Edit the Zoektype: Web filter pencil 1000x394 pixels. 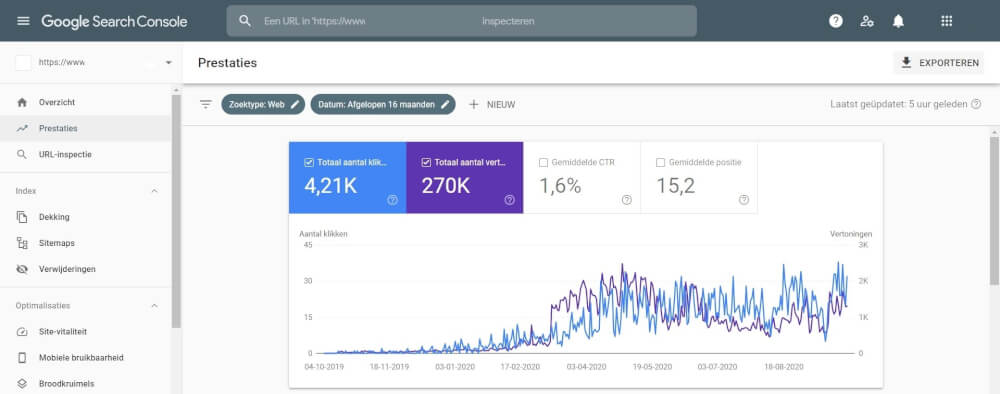point(295,105)
